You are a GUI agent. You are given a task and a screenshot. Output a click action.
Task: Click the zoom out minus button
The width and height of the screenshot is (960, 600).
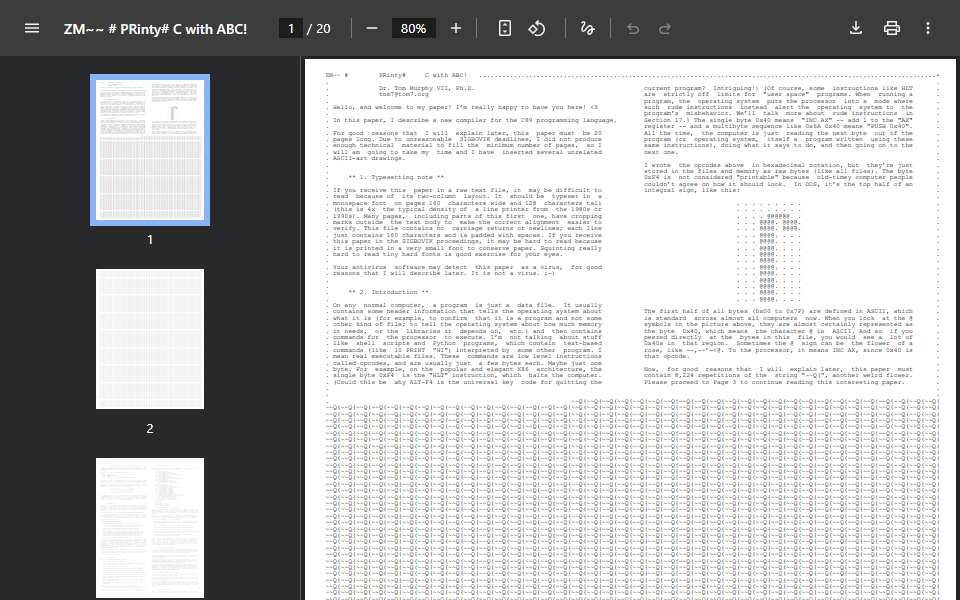(x=372, y=28)
